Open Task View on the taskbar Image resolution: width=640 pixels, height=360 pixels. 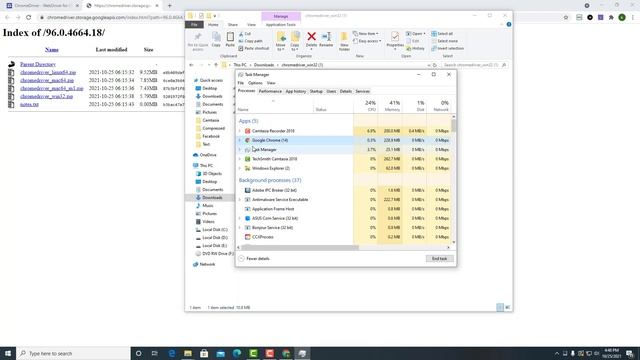[x=154, y=353]
